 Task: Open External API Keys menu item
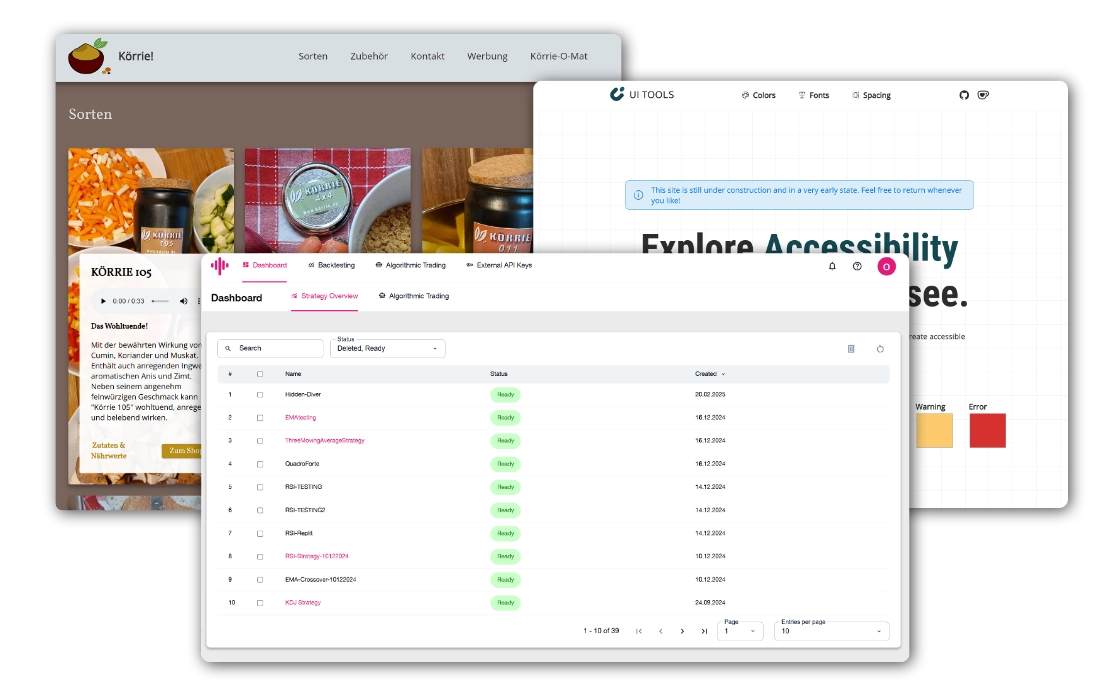(499, 265)
